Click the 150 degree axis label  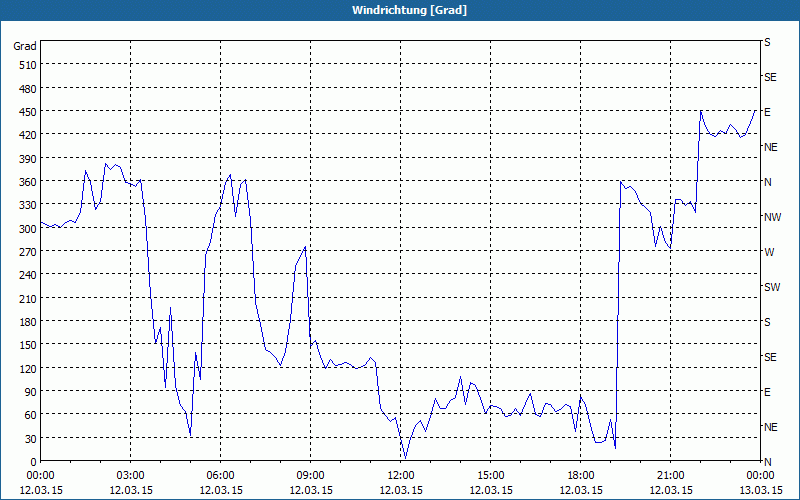coord(28,345)
